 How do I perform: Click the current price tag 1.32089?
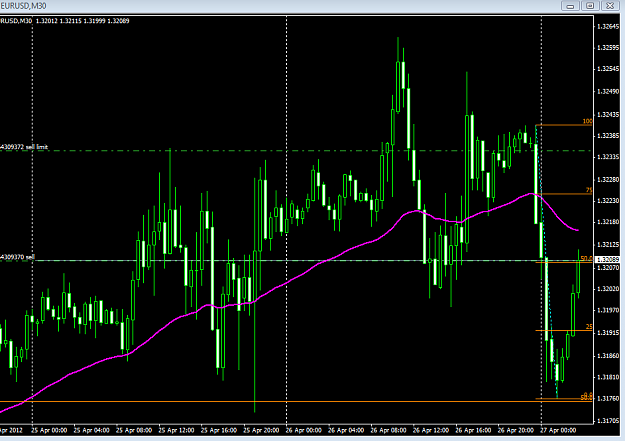click(607, 260)
